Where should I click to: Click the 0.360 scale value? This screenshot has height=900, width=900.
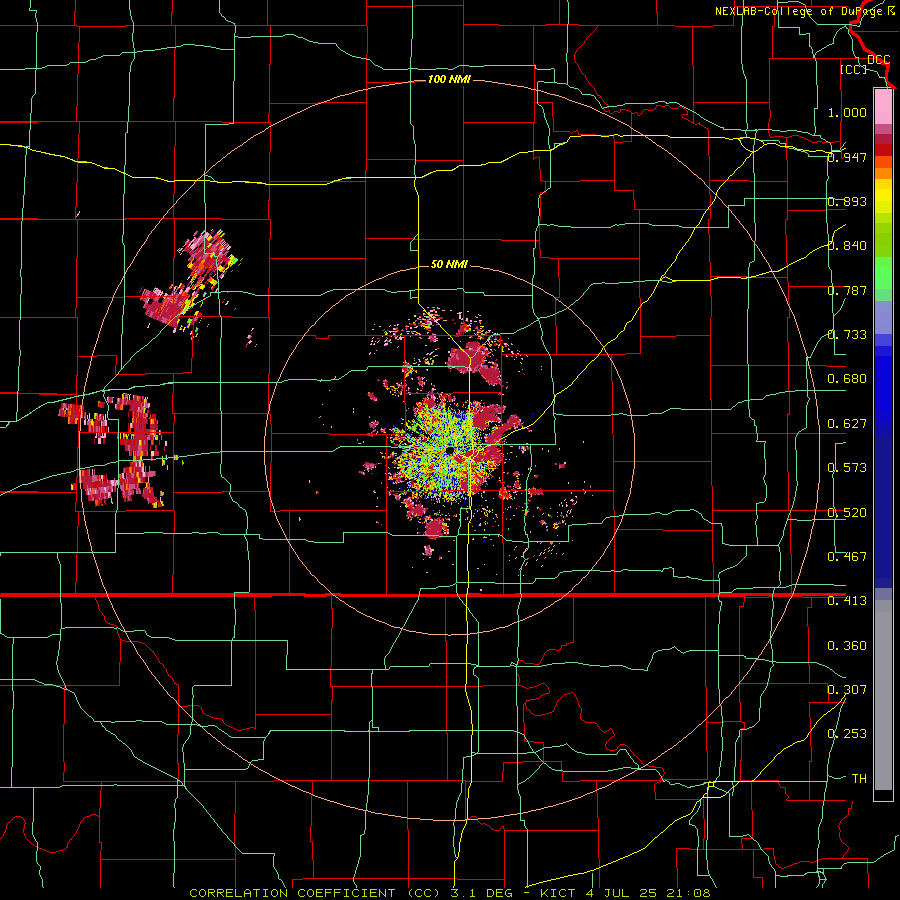coord(847,646)
